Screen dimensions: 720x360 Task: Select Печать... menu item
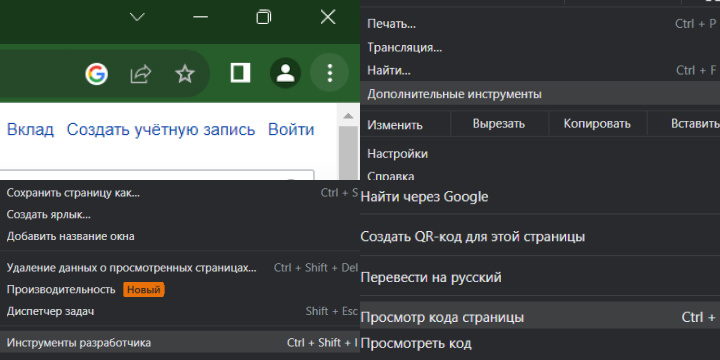540,23
